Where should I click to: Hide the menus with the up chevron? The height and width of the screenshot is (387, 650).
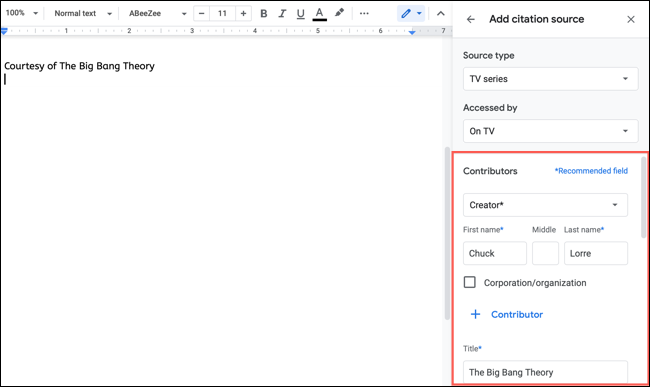(441, 13)
